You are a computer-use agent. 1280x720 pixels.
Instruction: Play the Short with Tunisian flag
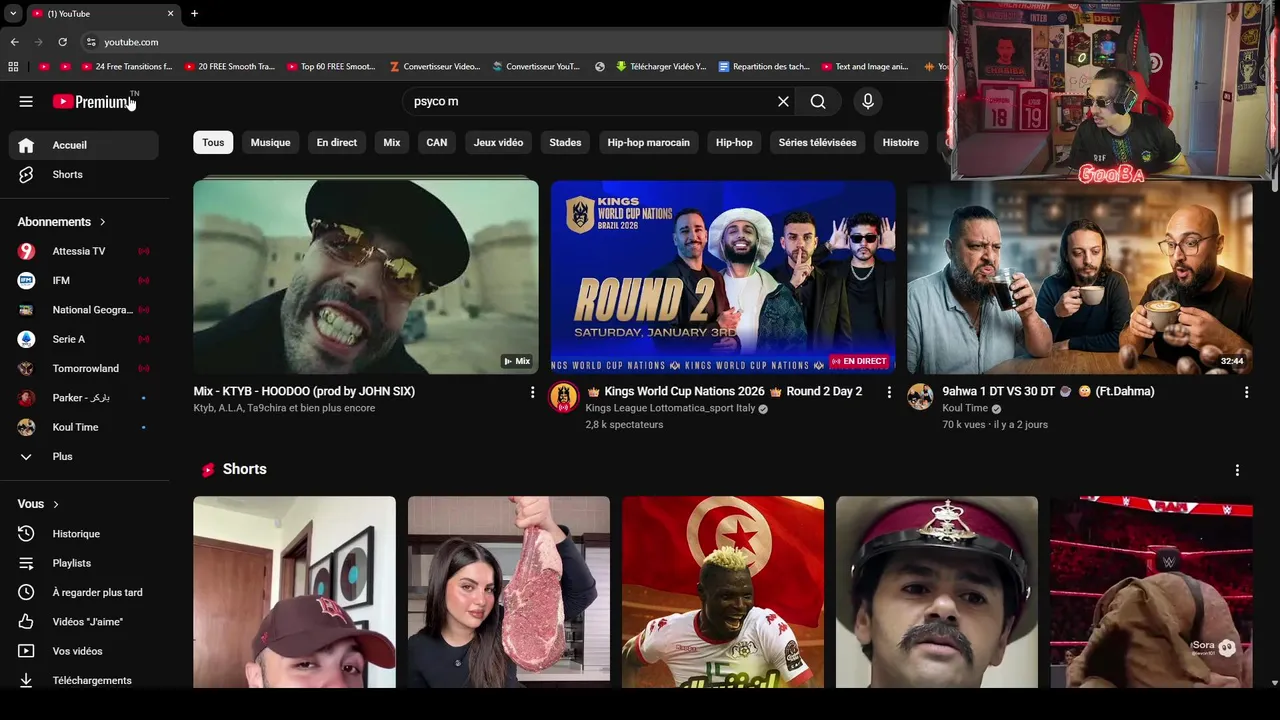pyautogui.click(x=722, y=592)
